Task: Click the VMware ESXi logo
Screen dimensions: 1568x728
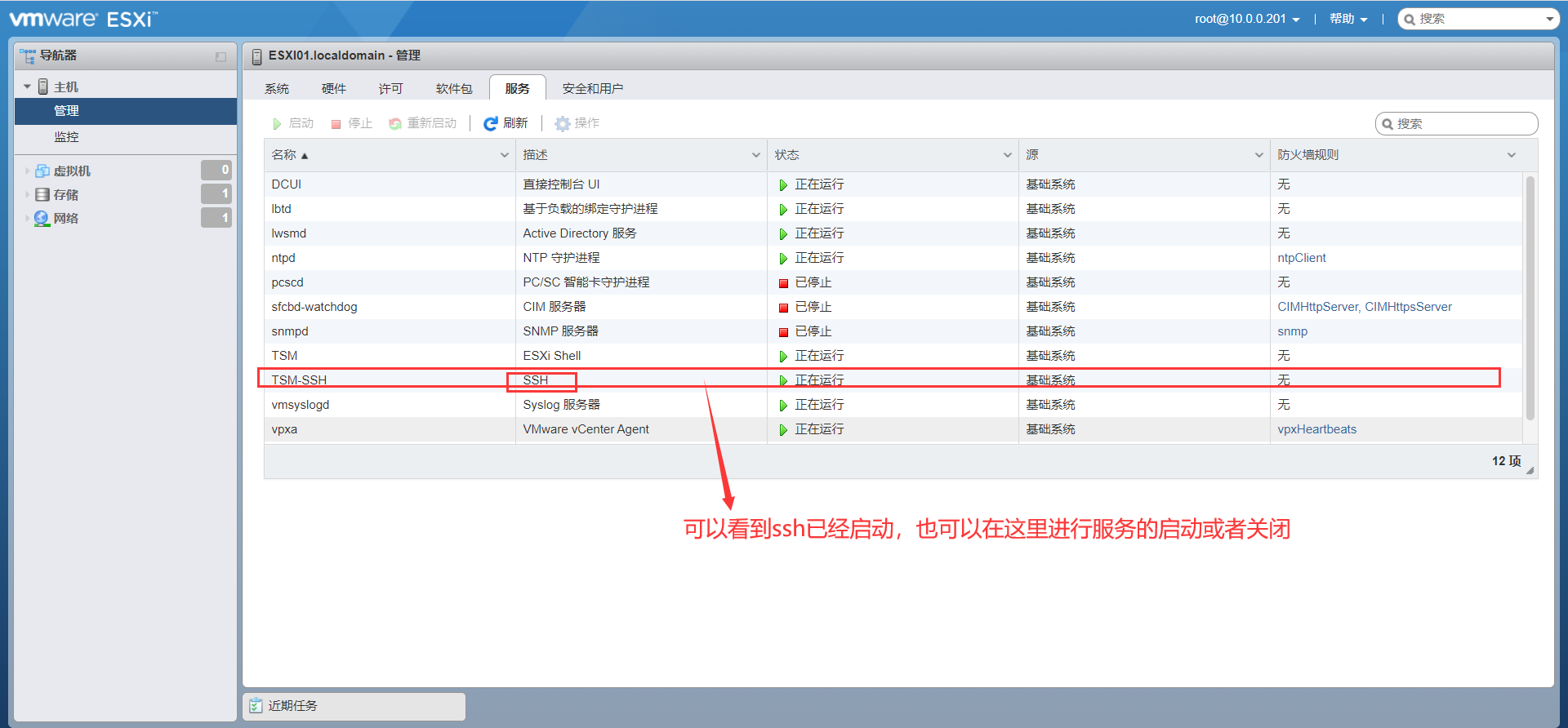Action: (x=83, y=18)
